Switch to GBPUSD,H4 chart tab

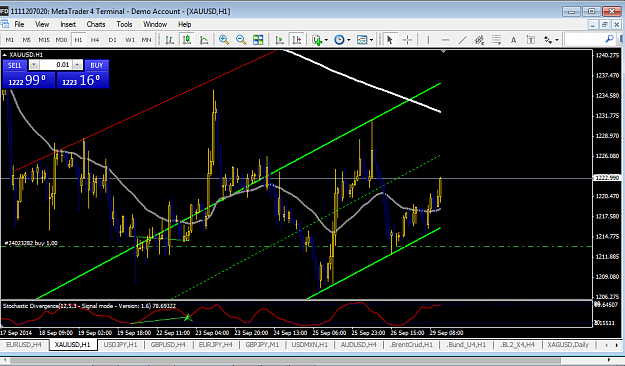pos(168,344)
